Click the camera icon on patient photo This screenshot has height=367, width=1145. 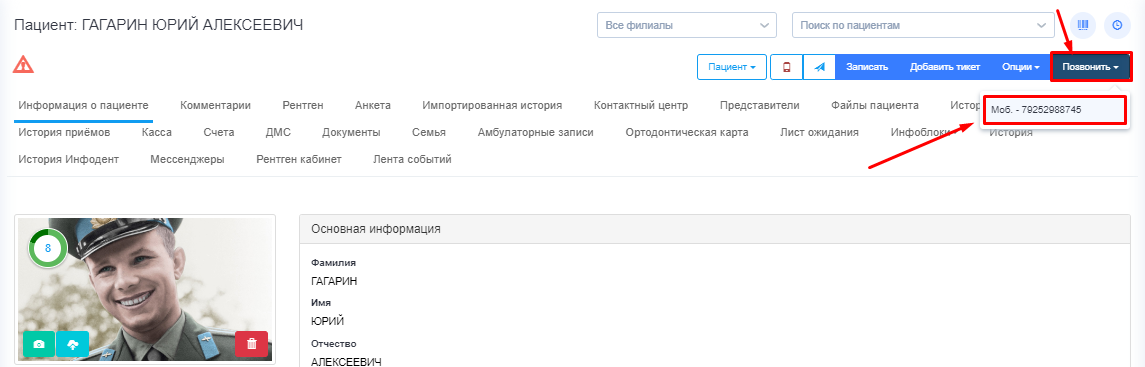[39, 344]
